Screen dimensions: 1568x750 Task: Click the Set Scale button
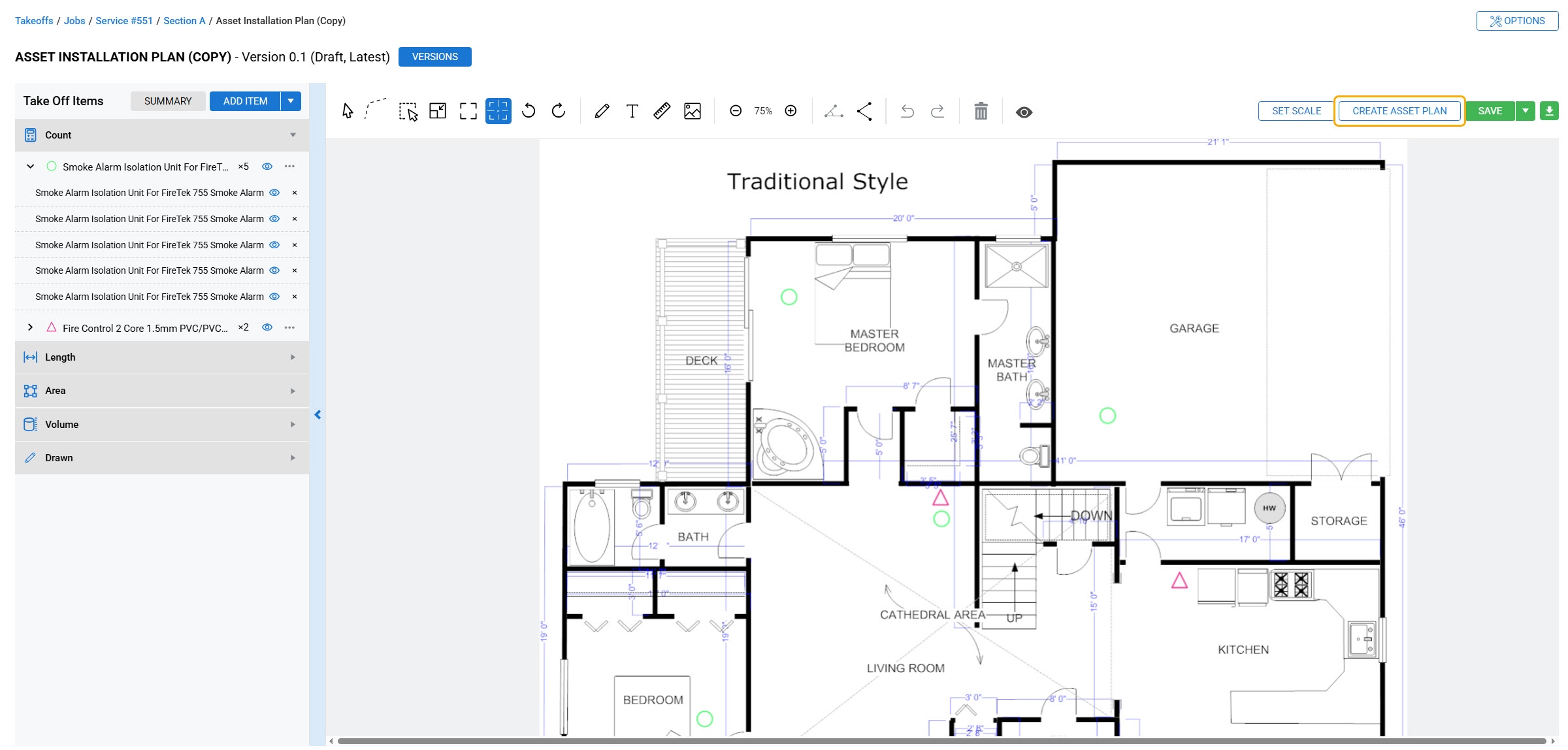pyautogui.click(x=1294, y=110)
